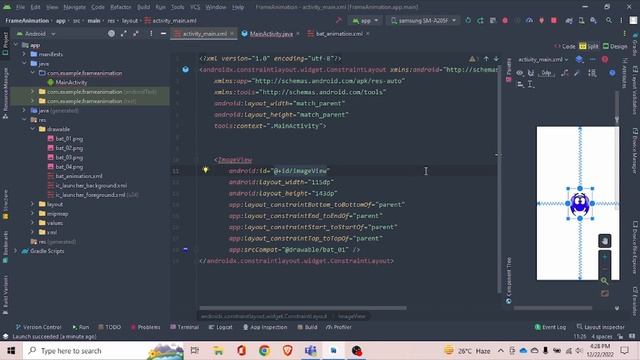
Task: Select the bat ImageView in design preview
Action: tap(580, 204)
